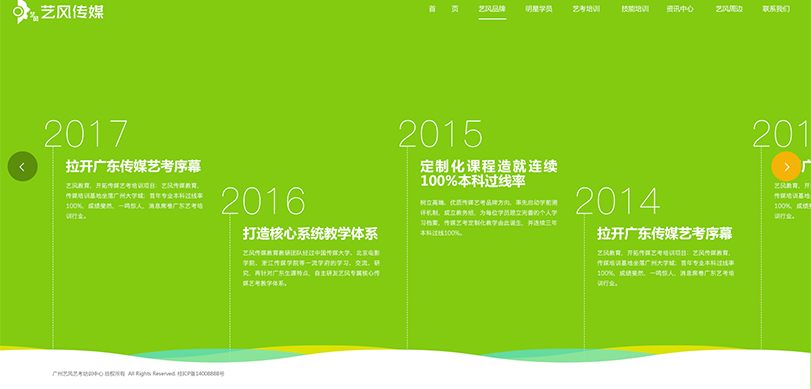Click 打造核心系统教学体系 heading
811x389 pixels.
click(310, 234)
